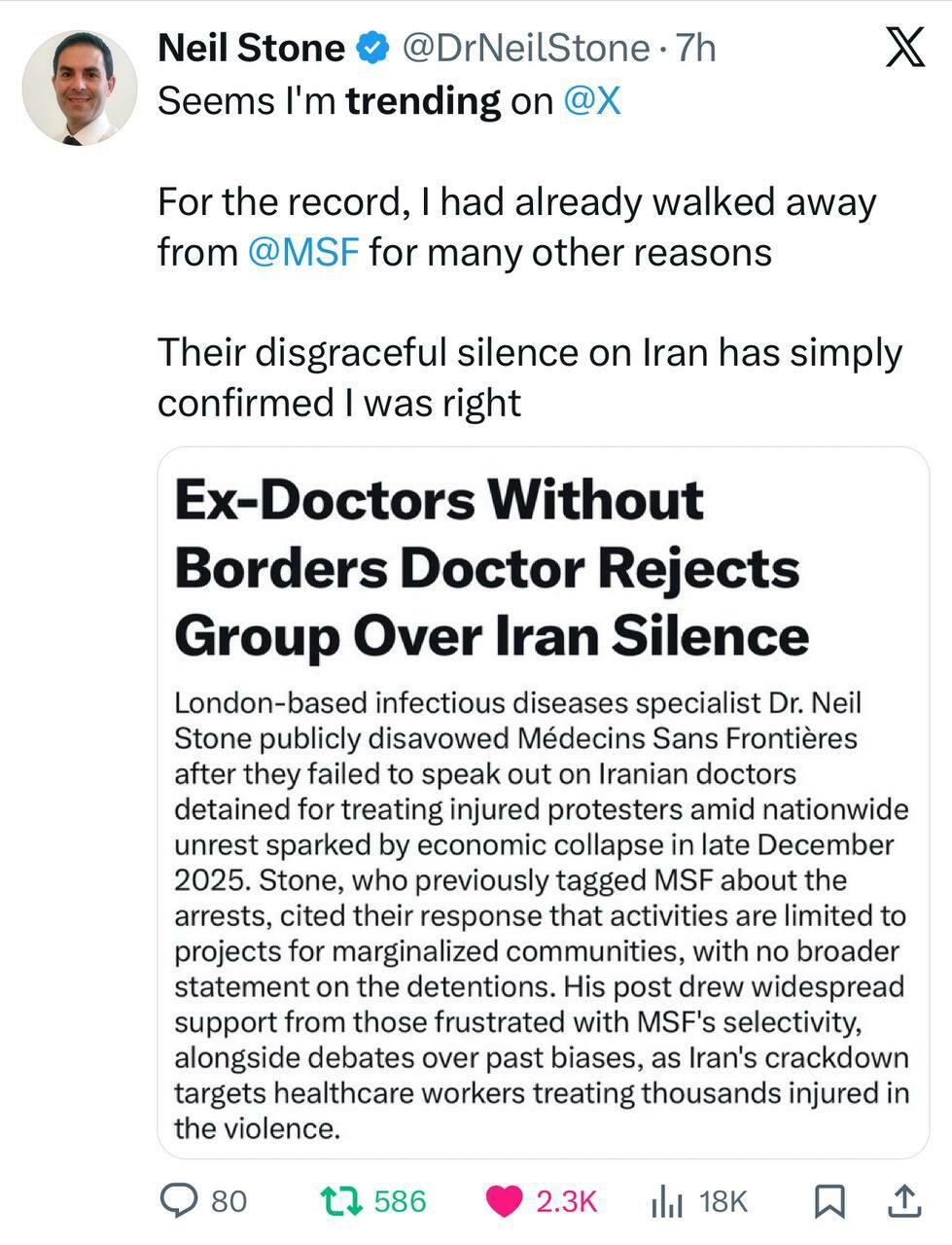Open the @DrNeilStone handle link

[525, 48]
